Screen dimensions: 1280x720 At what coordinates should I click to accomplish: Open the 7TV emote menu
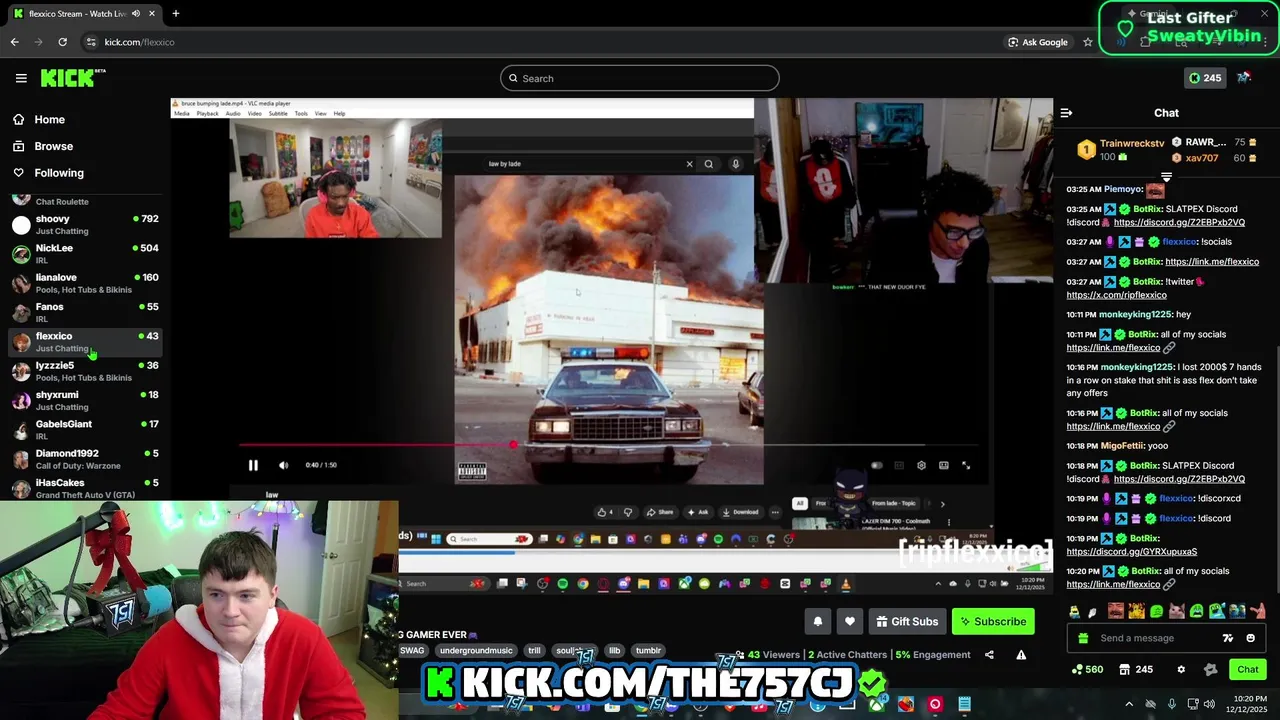(x=1228, y=638)
